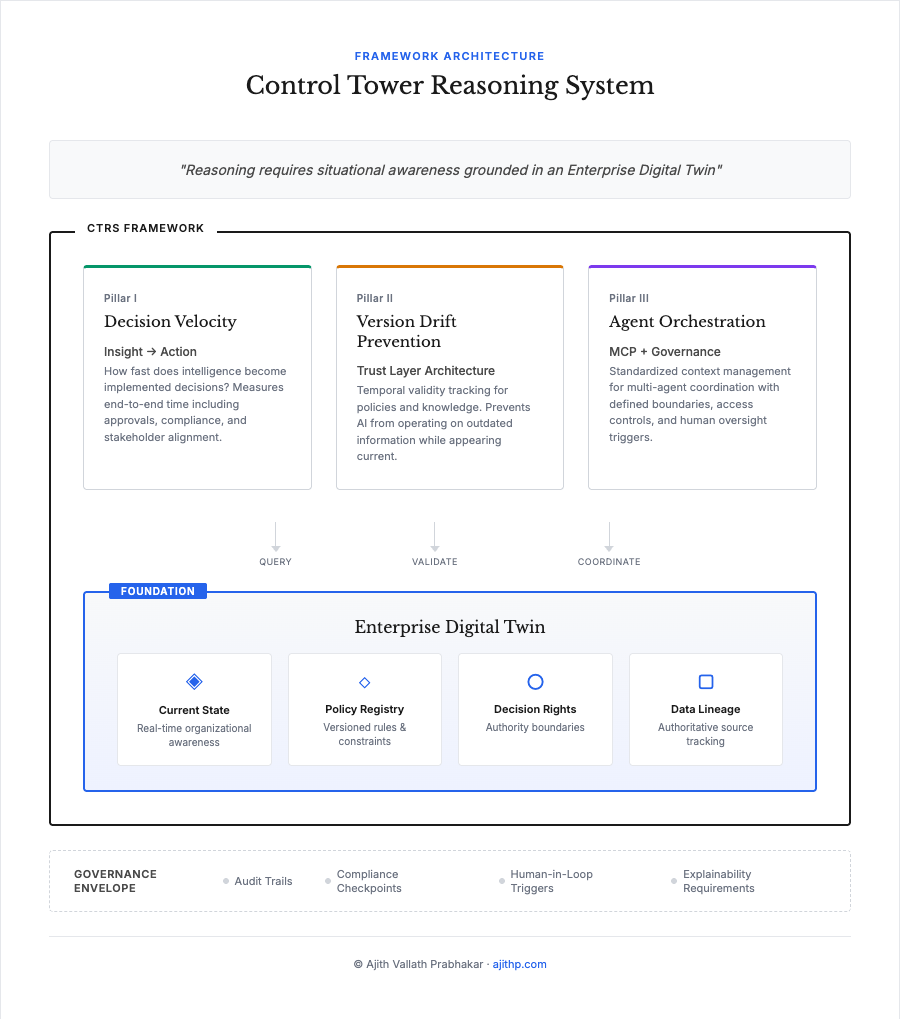Click the green bar atop Decision Velocity
The image size is (900, 1019).
pyautogui.click(x=197, y=266)
